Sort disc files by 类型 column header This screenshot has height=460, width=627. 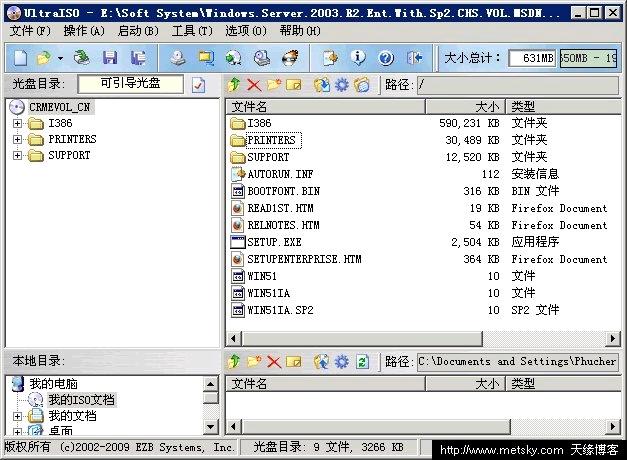563,106
